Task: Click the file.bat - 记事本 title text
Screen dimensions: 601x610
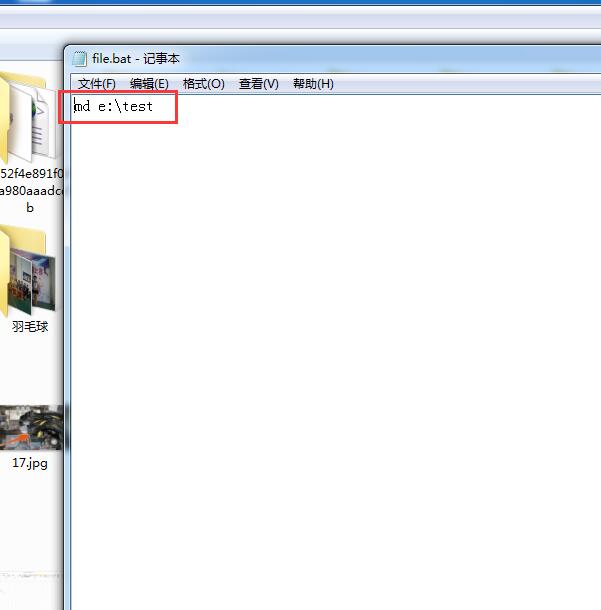Action: 136,59
